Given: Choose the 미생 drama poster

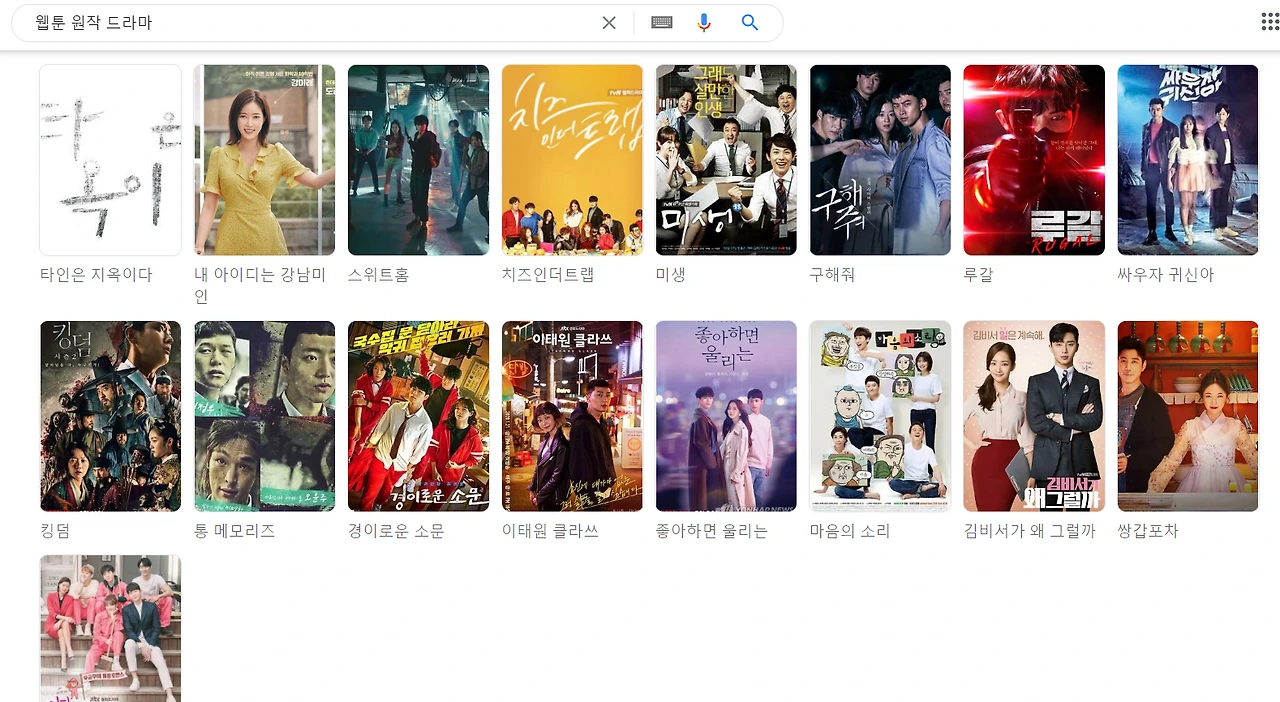Looking at the screenshot, I should [726, 160].
